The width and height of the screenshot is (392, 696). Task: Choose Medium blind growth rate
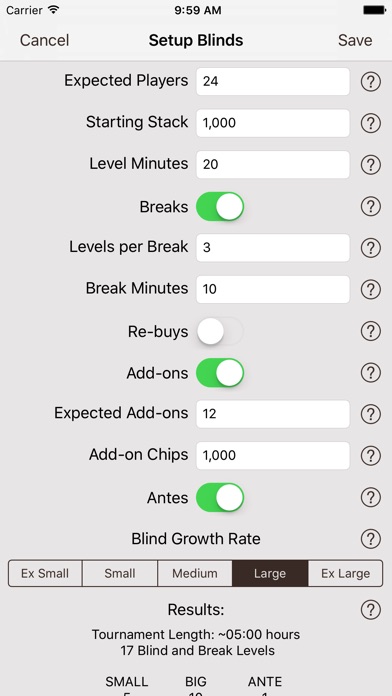[195, 573]
